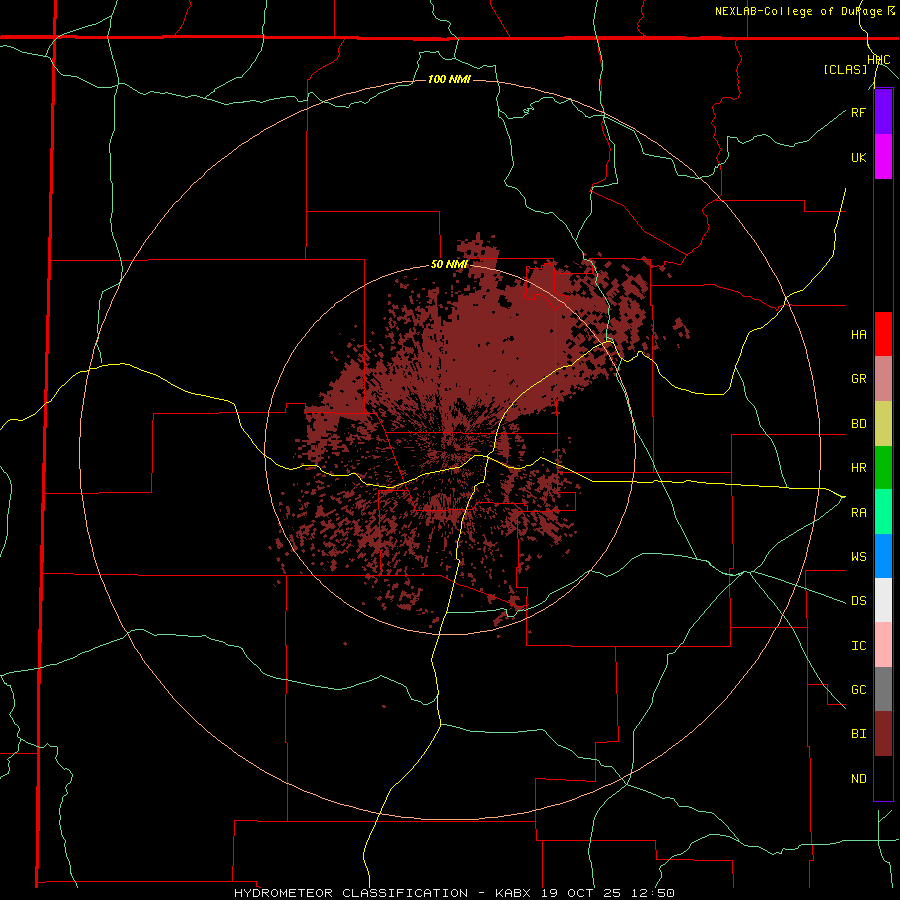The image size is (900, 900).
Task: Click the KABX station identifier
Action: click(513, 893)
